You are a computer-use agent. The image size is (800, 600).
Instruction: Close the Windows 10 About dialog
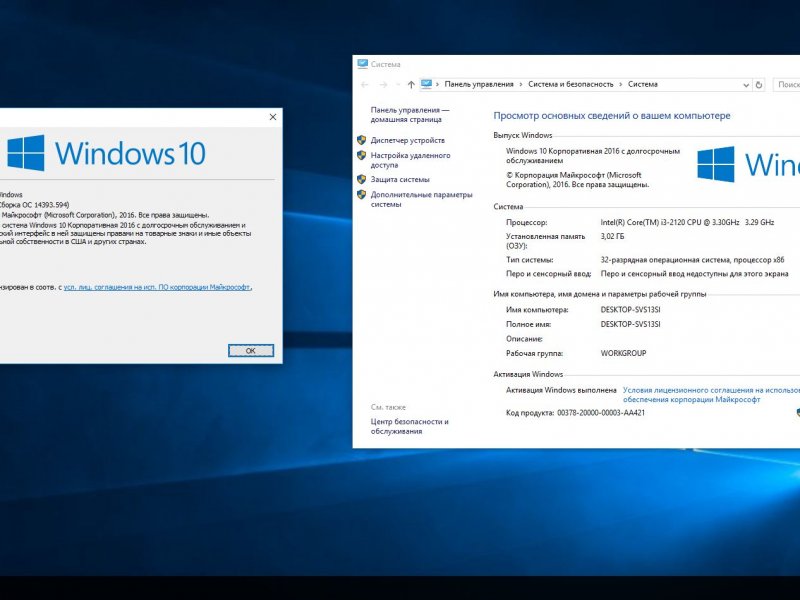tap(273, 117)
